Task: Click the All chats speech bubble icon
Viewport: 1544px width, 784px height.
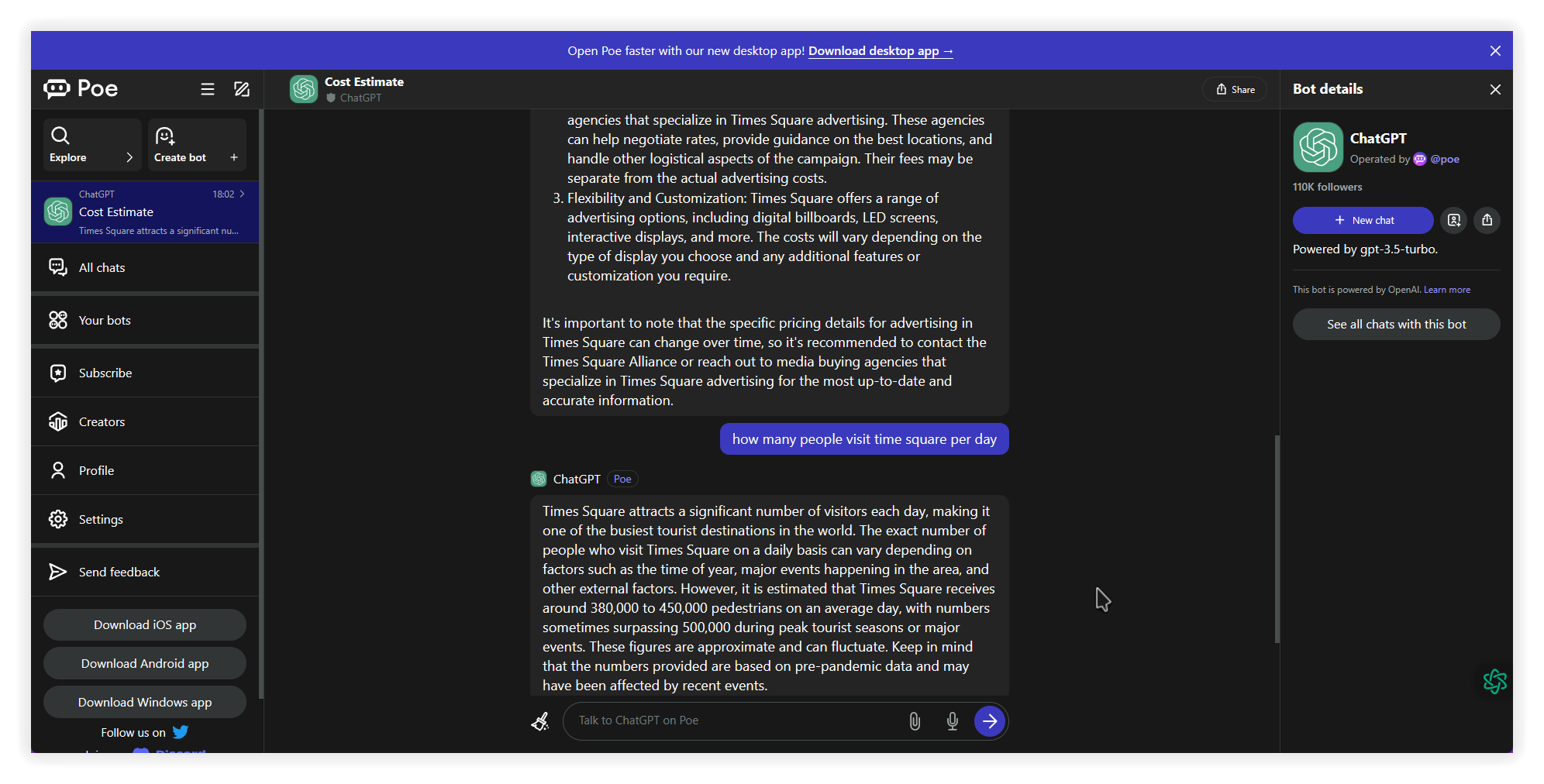Action: [58, 267]
